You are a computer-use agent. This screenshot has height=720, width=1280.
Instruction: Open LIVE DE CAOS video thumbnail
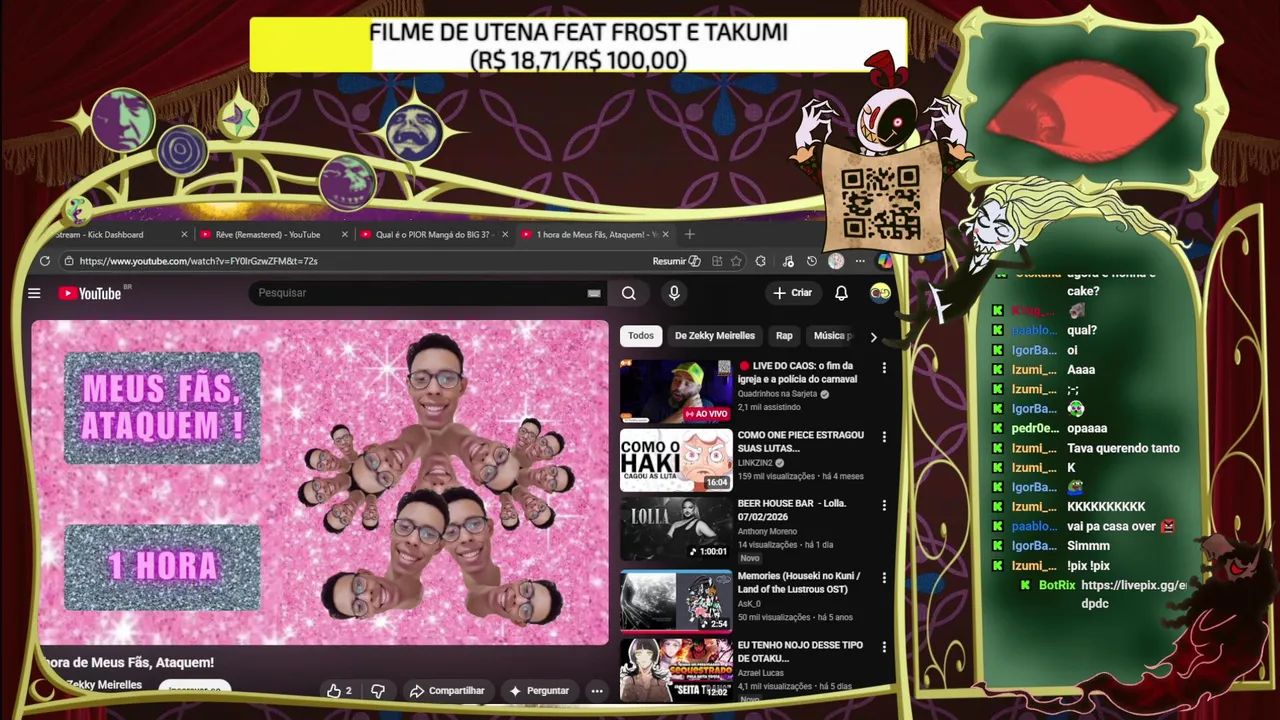click(676, 390)
